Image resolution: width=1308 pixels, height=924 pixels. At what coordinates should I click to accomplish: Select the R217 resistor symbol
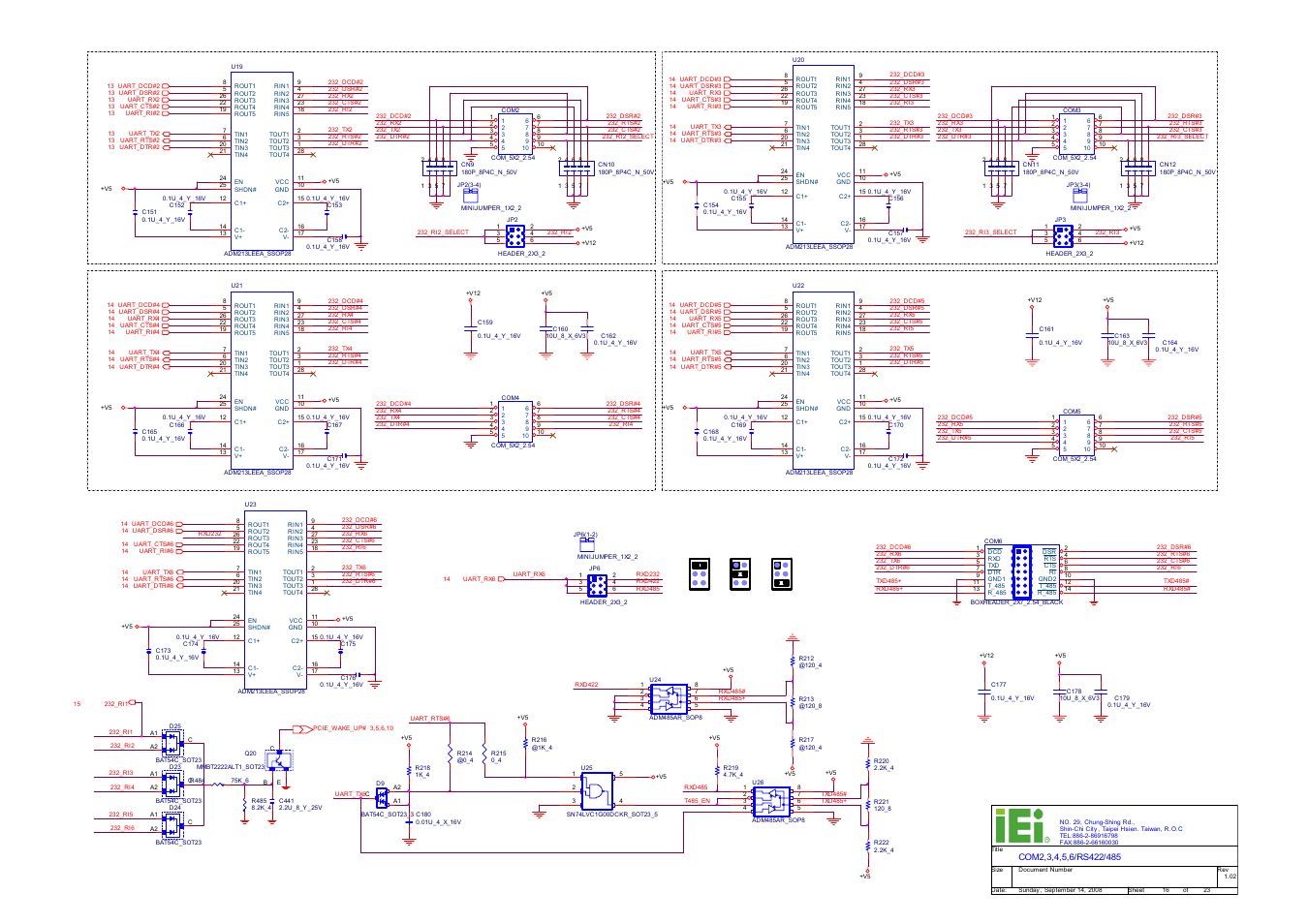[793, 743]
